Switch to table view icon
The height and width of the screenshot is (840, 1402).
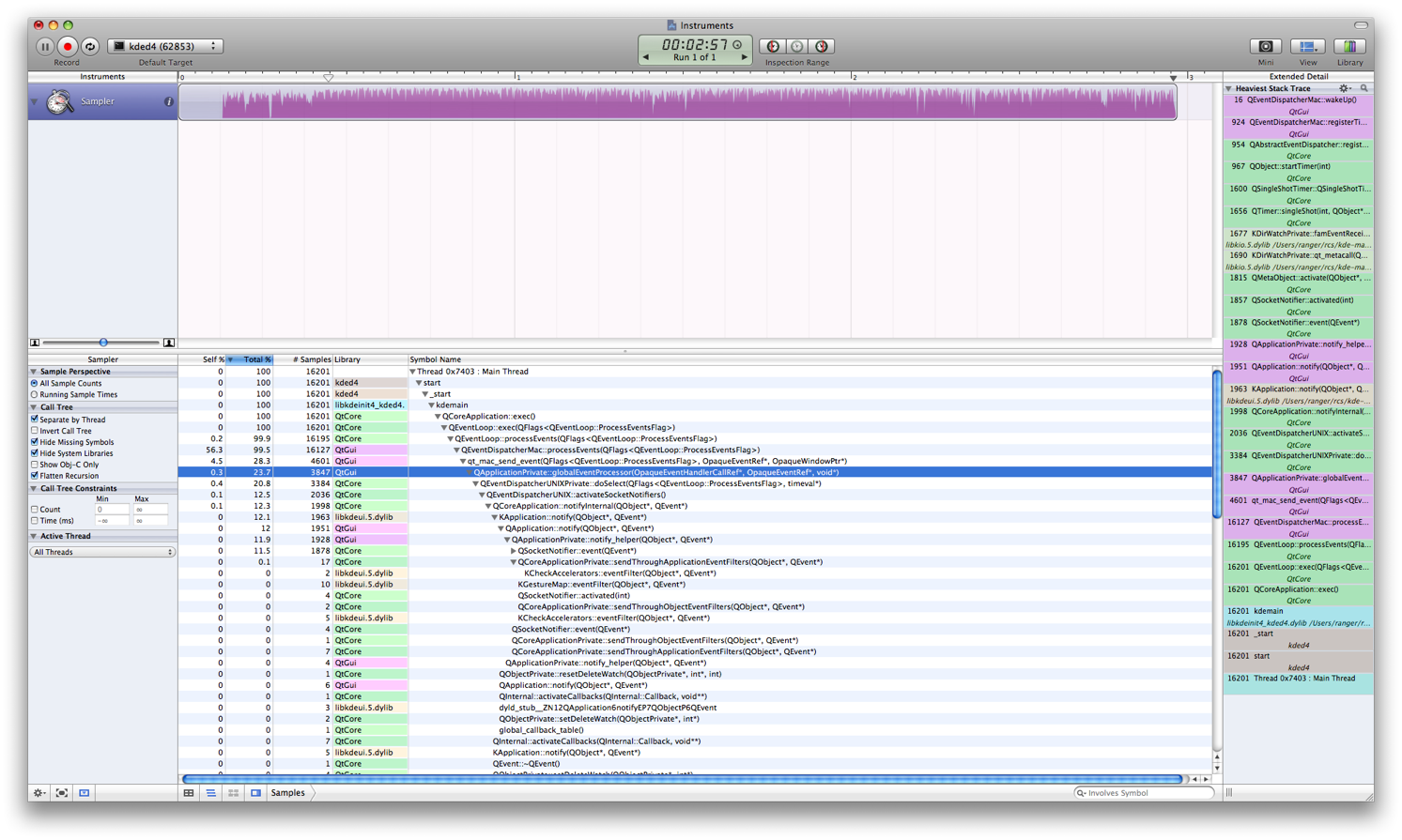click(x=189, y=793)
